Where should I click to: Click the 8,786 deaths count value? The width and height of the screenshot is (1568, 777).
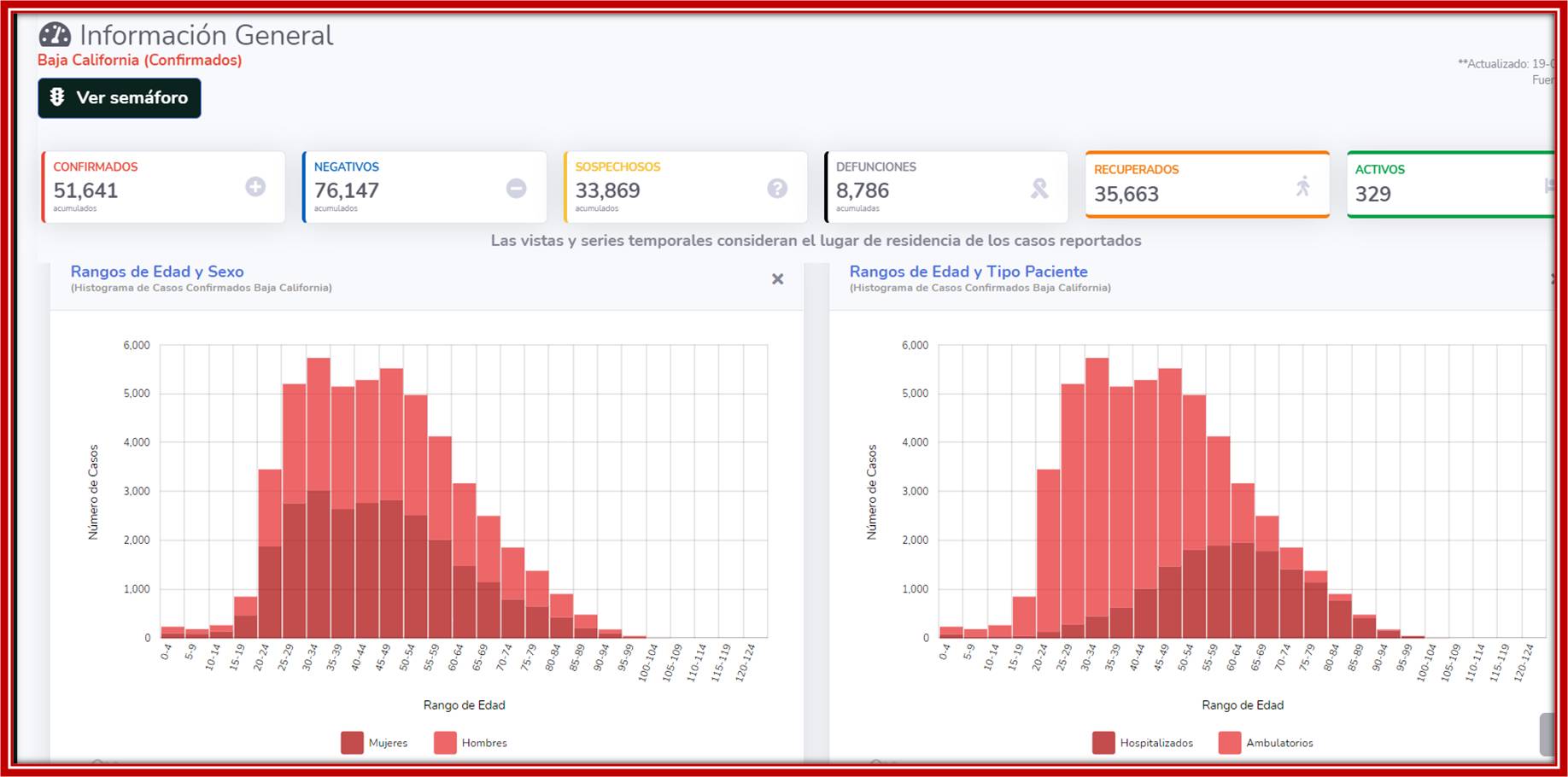pyautogui.click(x=863, y=190)
